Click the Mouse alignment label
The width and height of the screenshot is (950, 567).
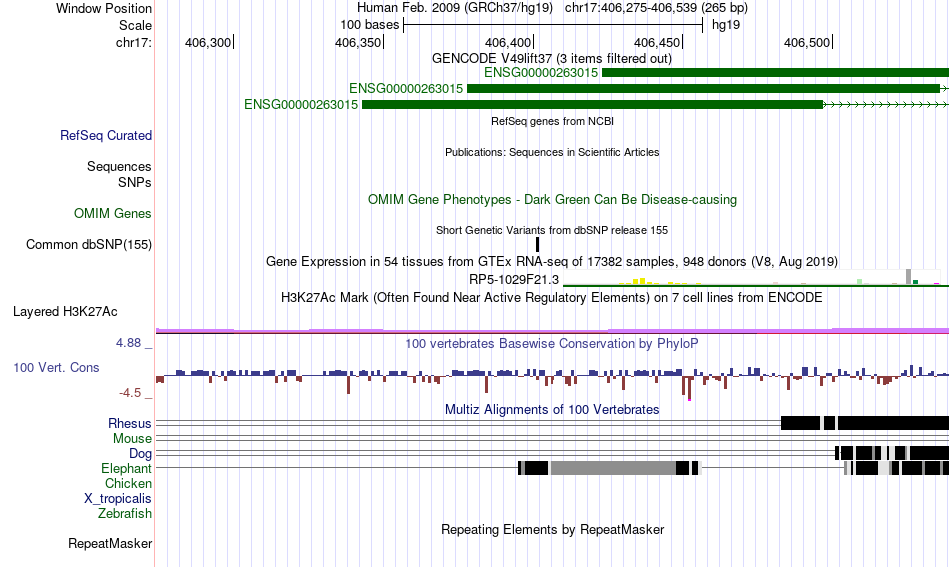coord(132,439)
